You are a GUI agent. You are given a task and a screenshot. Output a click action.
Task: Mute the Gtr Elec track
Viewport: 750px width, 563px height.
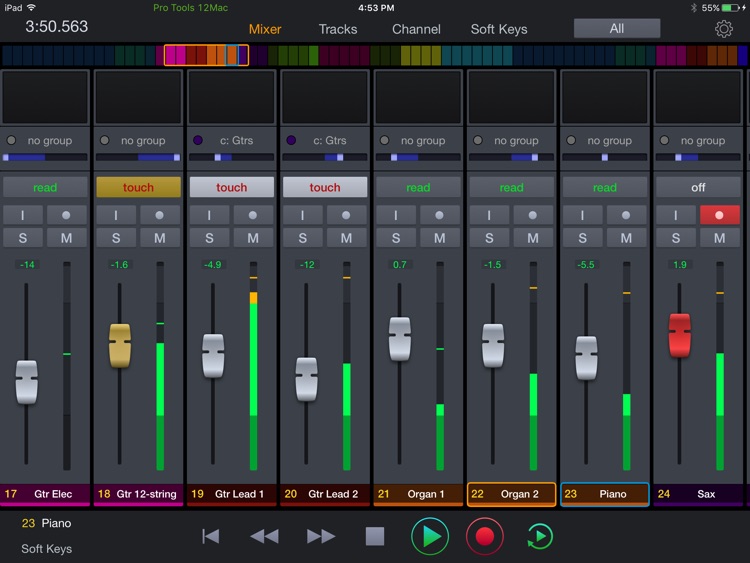click(x=67, y=238)
